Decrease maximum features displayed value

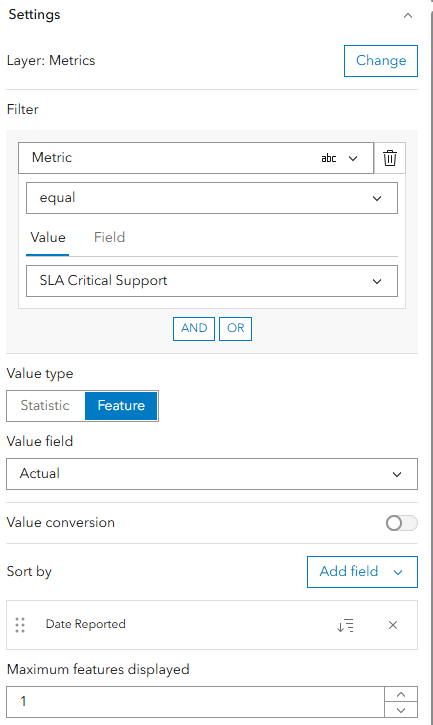click(x=401, y=710)
